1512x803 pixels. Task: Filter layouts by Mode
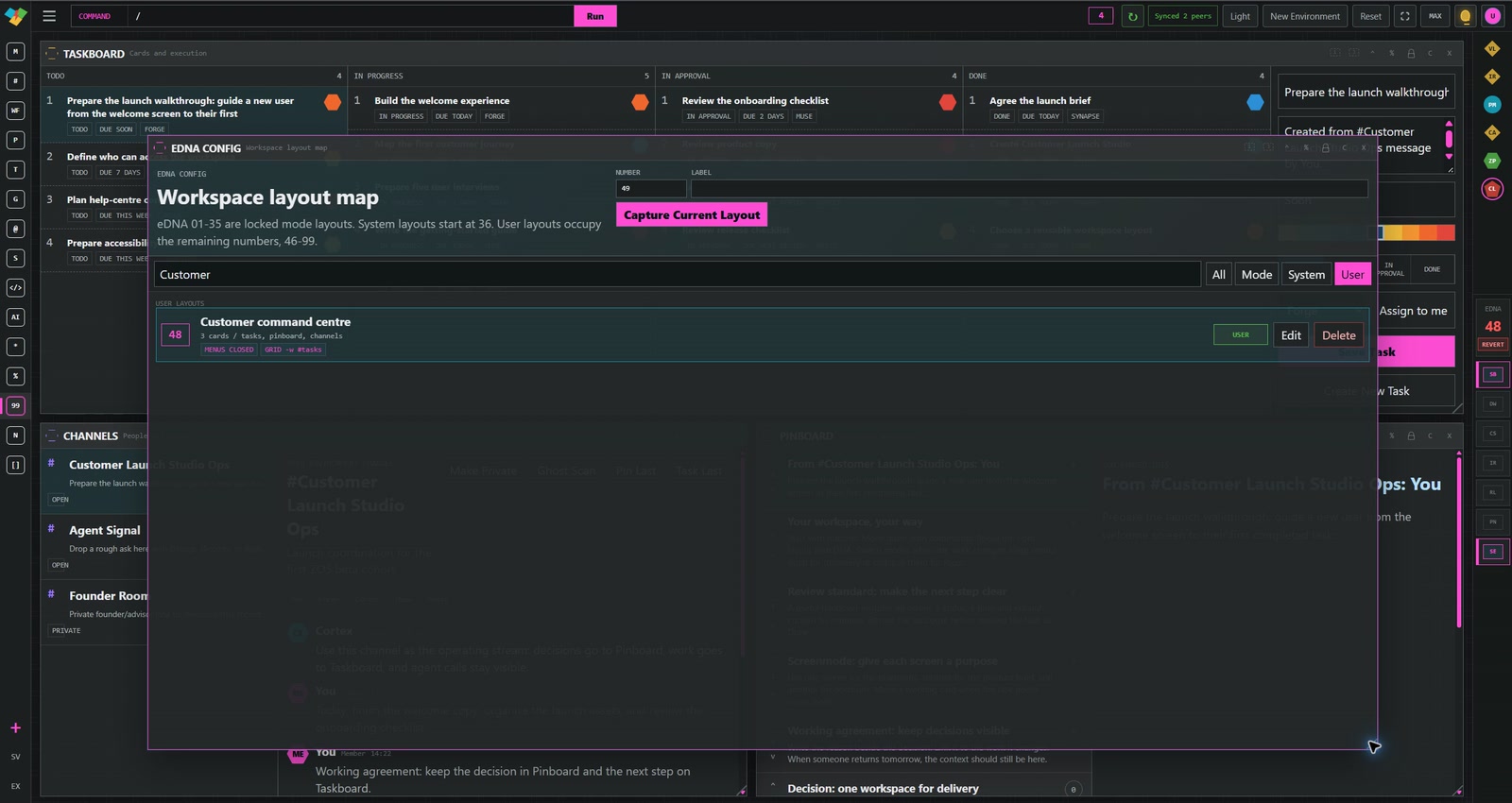[x=1256, y=275]
